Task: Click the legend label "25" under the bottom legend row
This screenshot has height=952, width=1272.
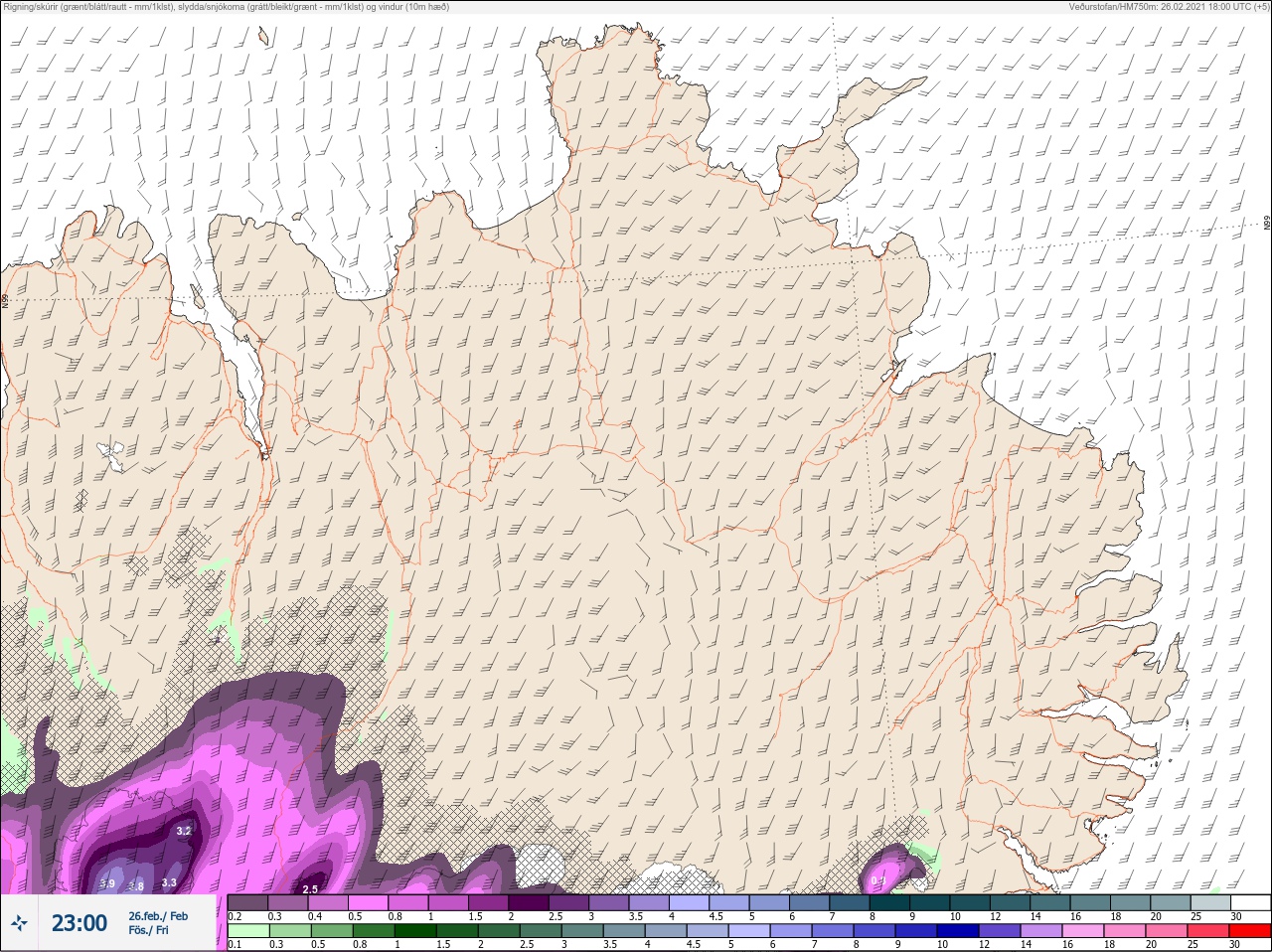Action: (x=1192, y=944)
